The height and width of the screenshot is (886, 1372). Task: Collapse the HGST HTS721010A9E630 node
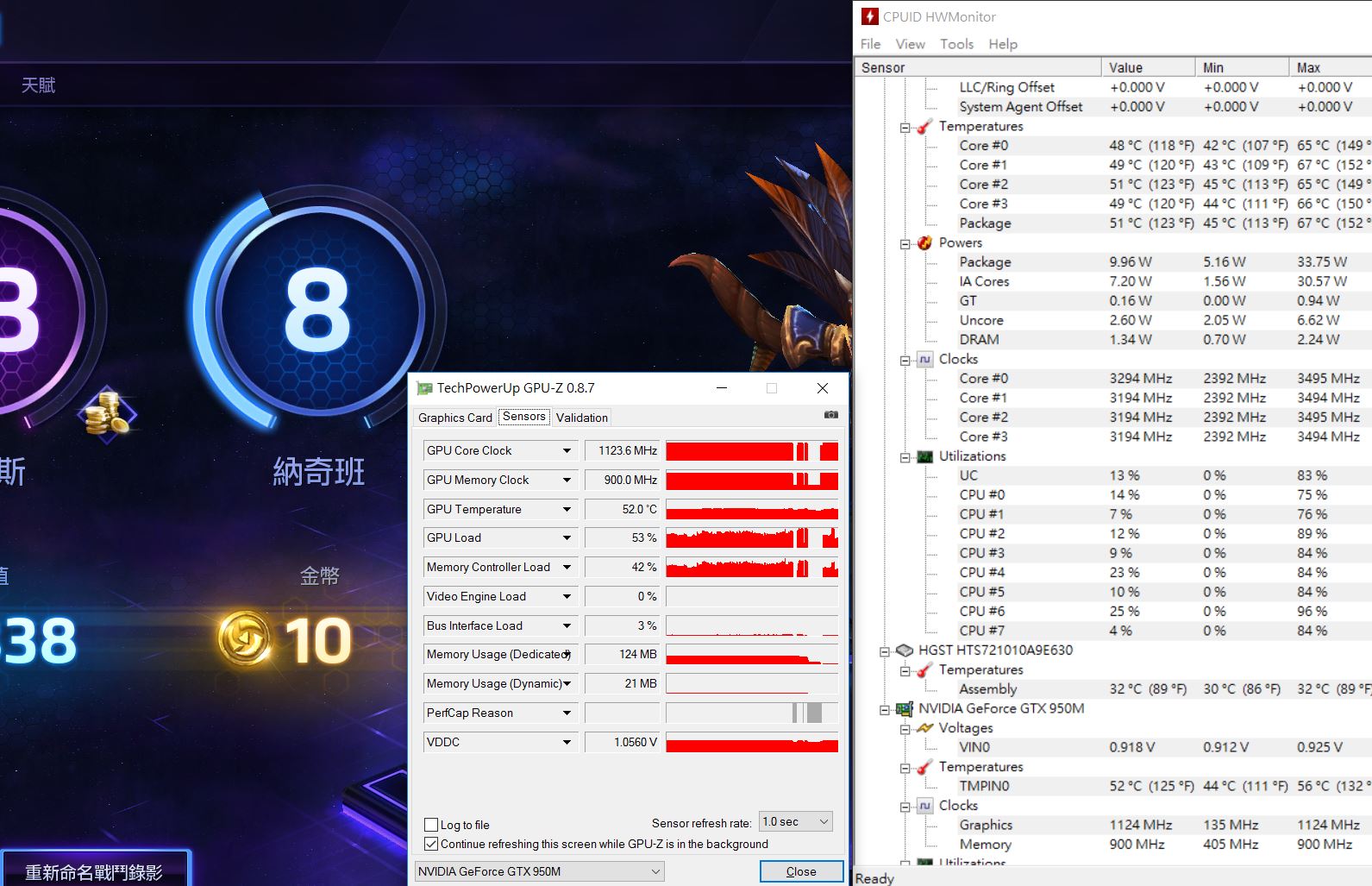tap(885, 651)
